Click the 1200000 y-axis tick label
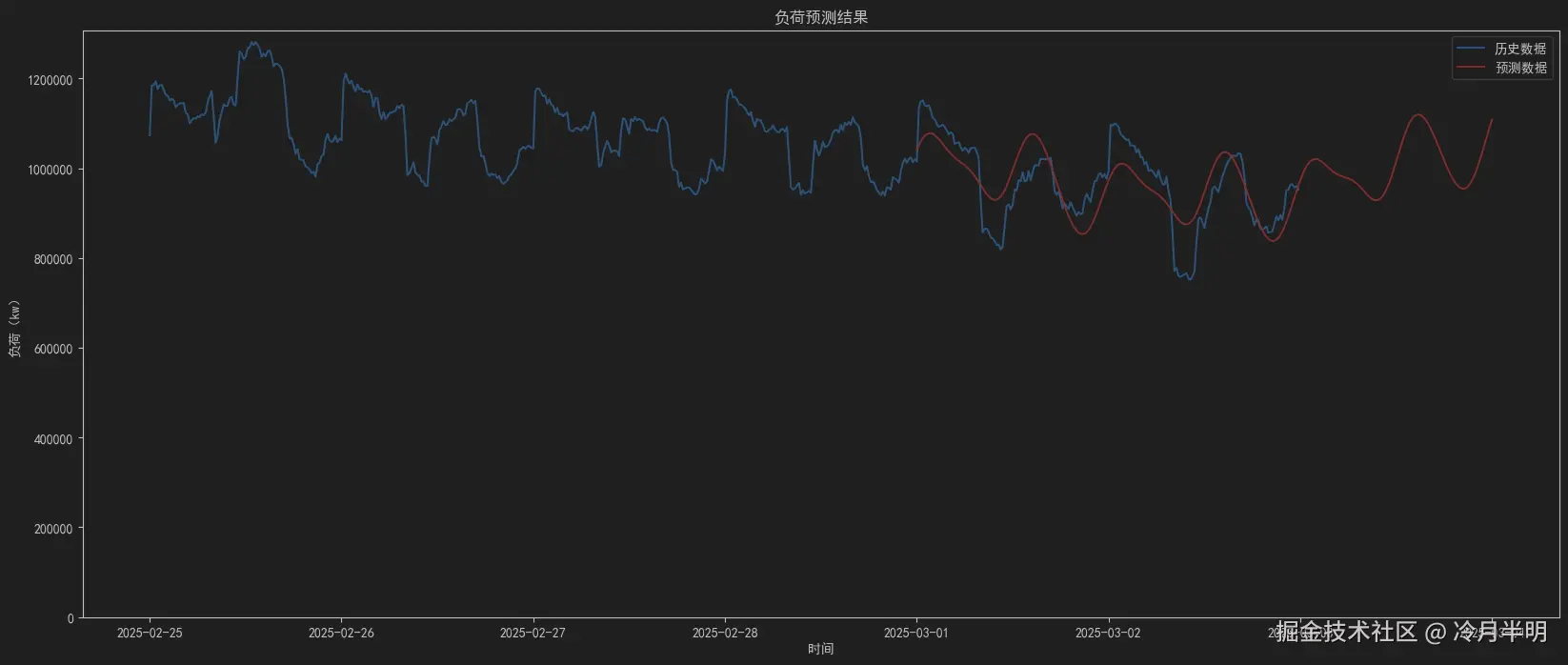 click(50, 80)
